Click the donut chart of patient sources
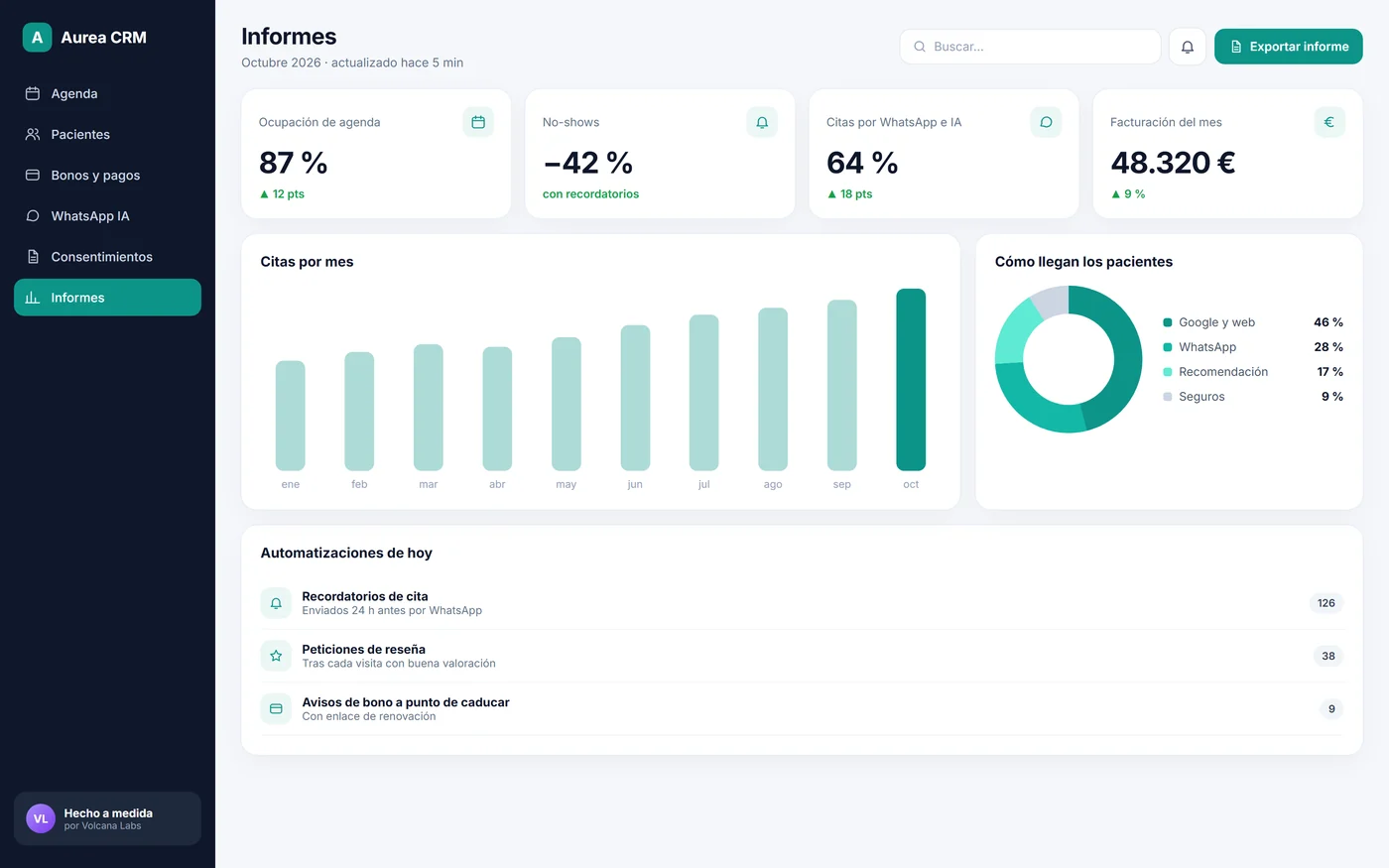The height and width of the screenshot is (868, 1389). tap(1069, 359)
